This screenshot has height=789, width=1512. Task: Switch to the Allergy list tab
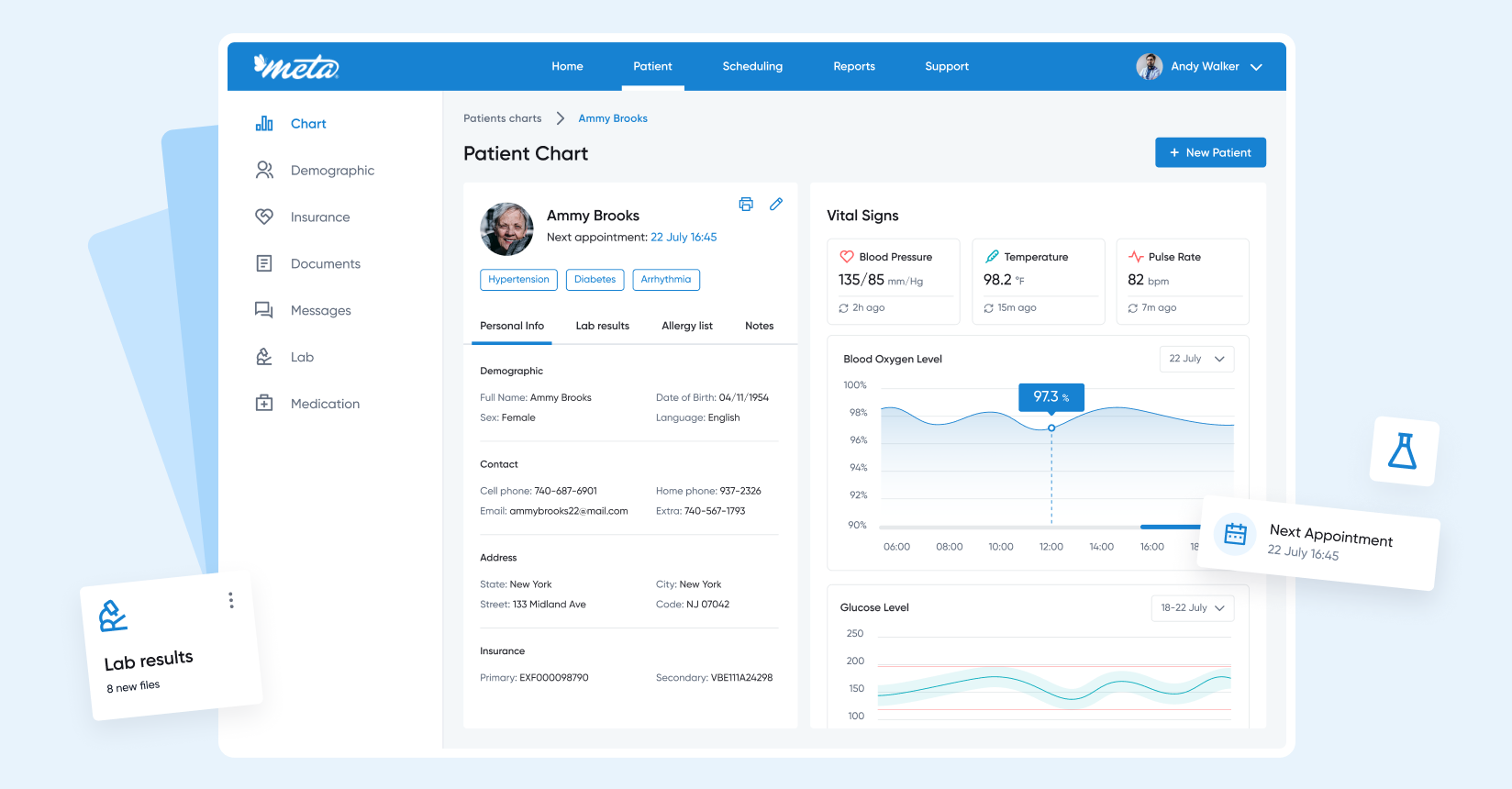[686, 326]
